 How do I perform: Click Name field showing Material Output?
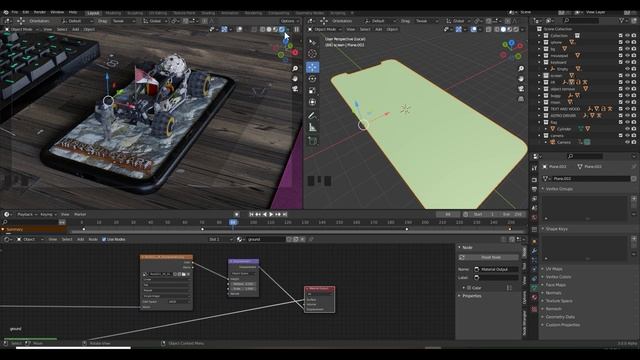coord(496,269)
